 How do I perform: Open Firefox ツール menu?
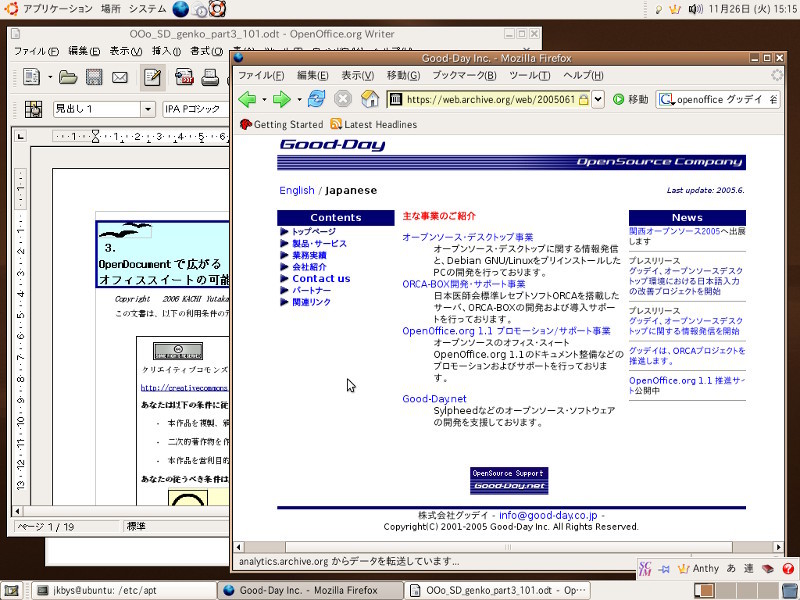[530, 76]
